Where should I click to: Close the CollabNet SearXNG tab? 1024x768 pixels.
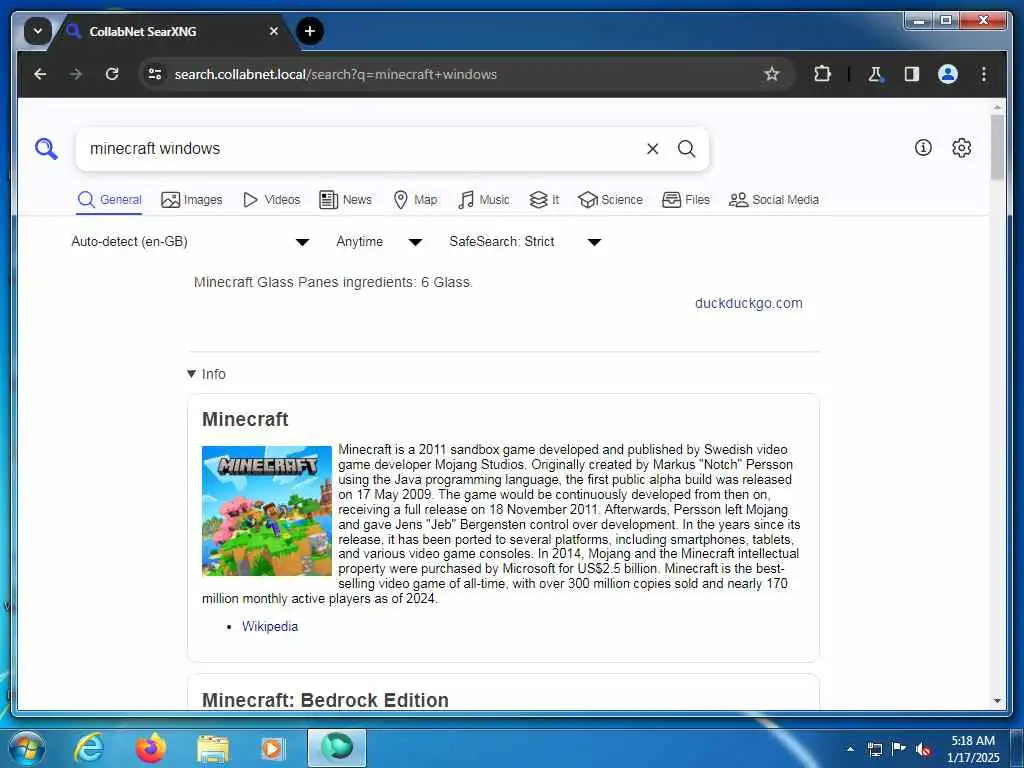click(x=274, y=31)
